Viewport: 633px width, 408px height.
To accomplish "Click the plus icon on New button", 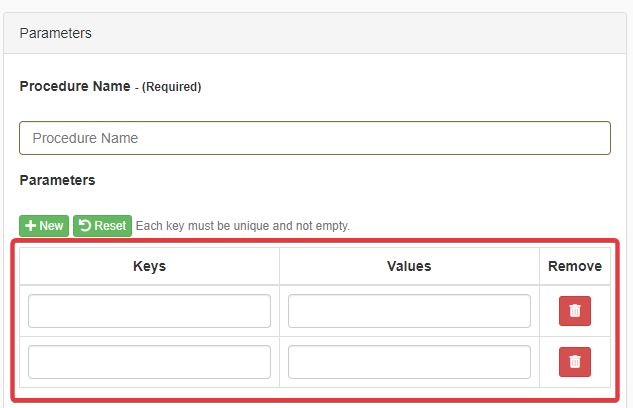I will coord(30,226).
